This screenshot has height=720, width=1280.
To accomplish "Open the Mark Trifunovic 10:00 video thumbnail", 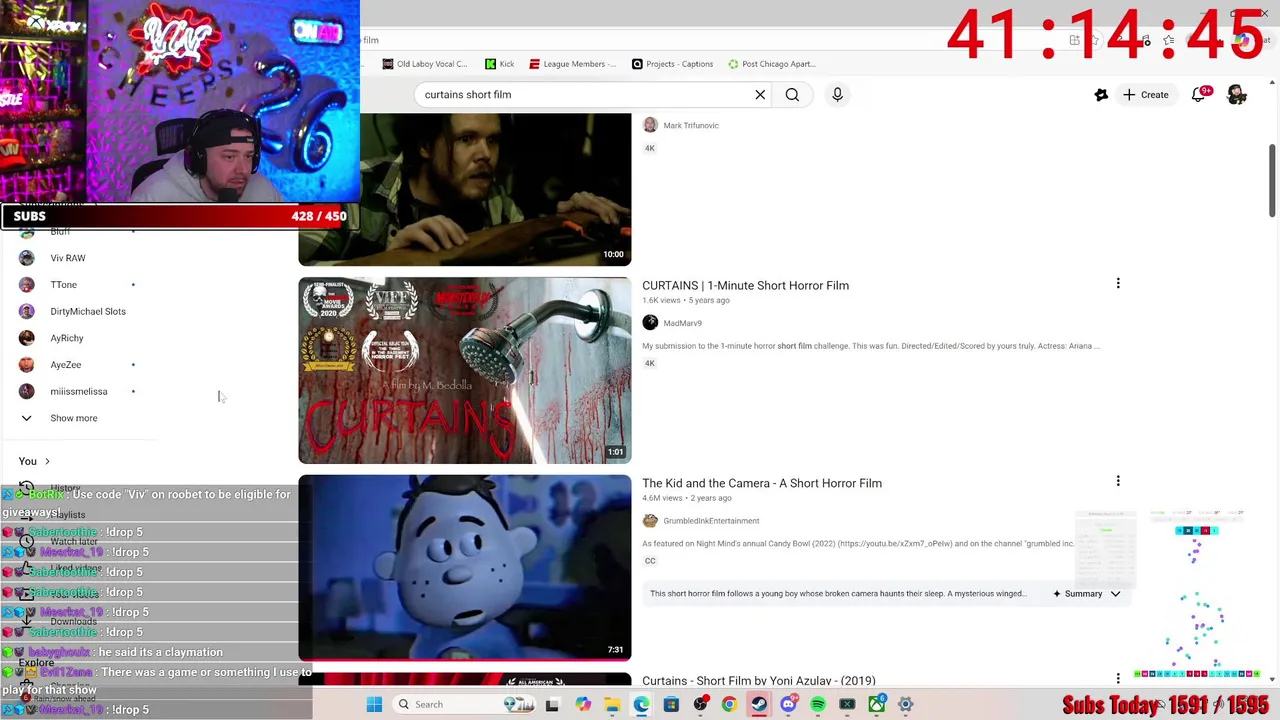I will click(465, 189).
